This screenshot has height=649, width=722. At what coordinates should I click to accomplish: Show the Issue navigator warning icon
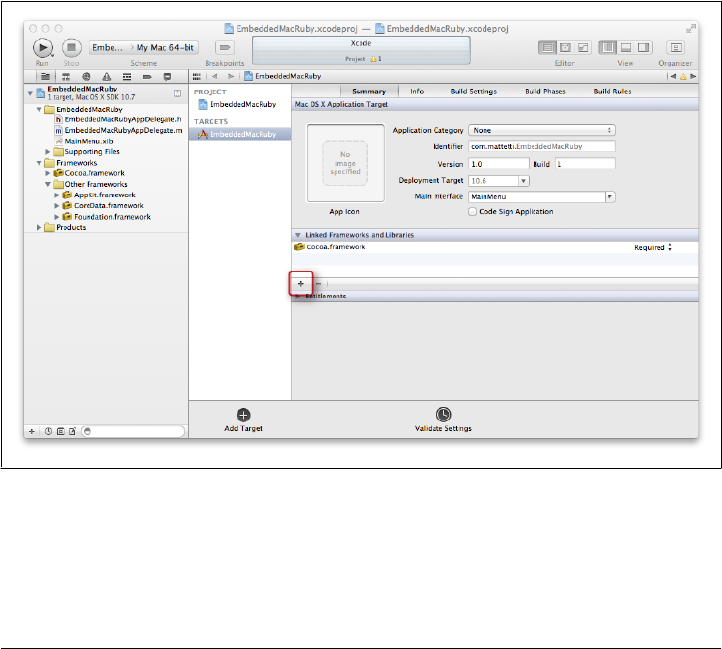tap(106, 76)
